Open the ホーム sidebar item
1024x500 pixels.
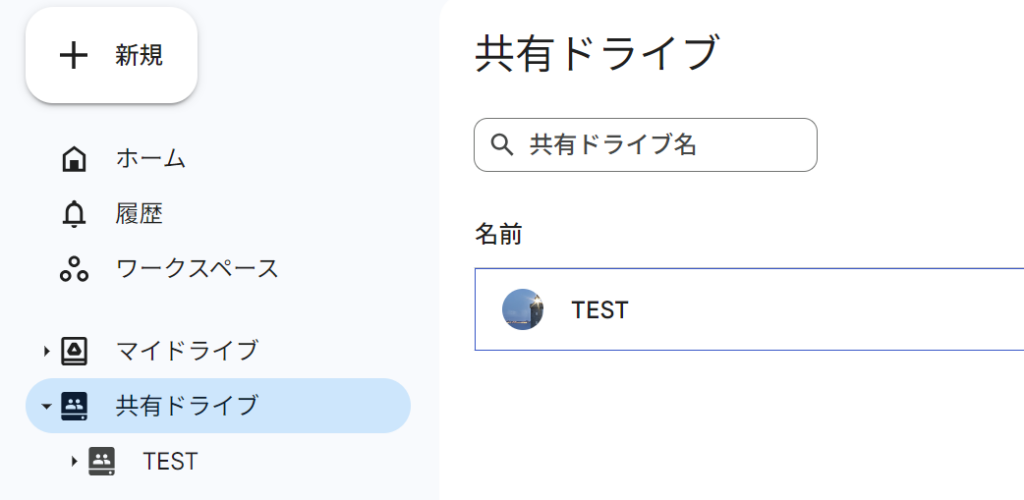150,158
